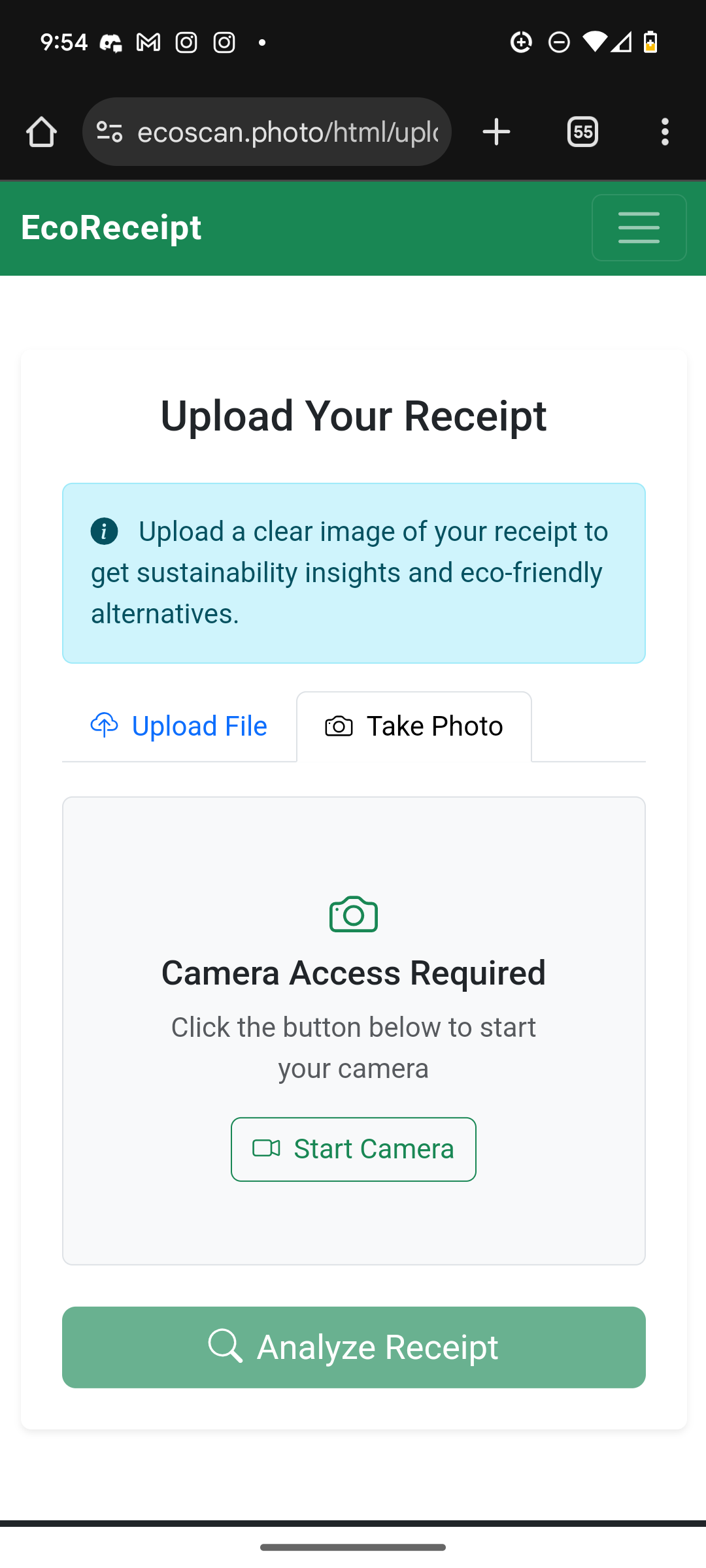Image resolution: width=706 pixels, height=1568 pixels.
Task: Click the Analyze Receipt button
Action: click(354, 1347)
